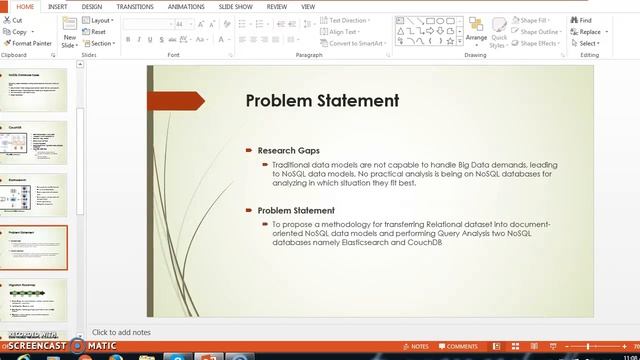Open Shape Effects dropdown
Viewport: 640px width, 360px height.
click(x=536, y=43)
